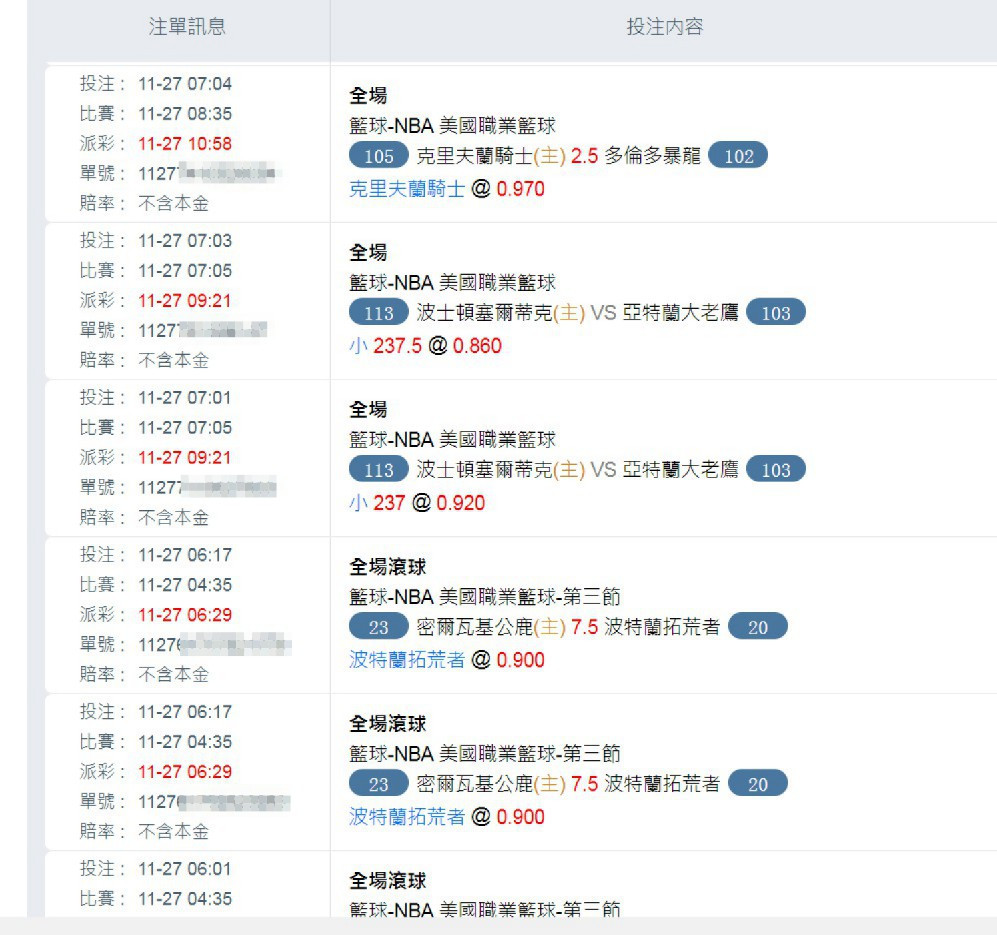Select the Cavaliers score badge 105
The height and width of the screenshot is (935, 997).
pos(379,156)
